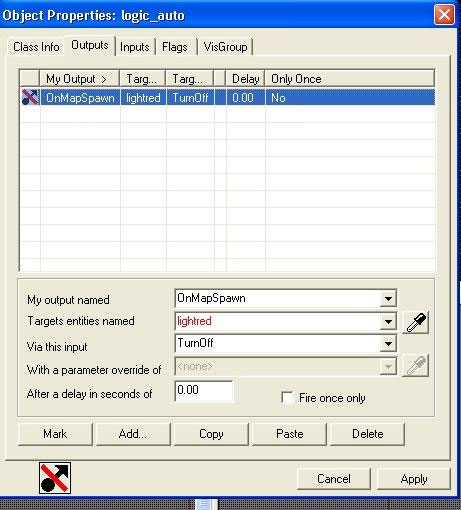Click the invalid output icon in OnMapSpawn row
The width and height of the screenshot is (461, 510).
coord(30,97)
